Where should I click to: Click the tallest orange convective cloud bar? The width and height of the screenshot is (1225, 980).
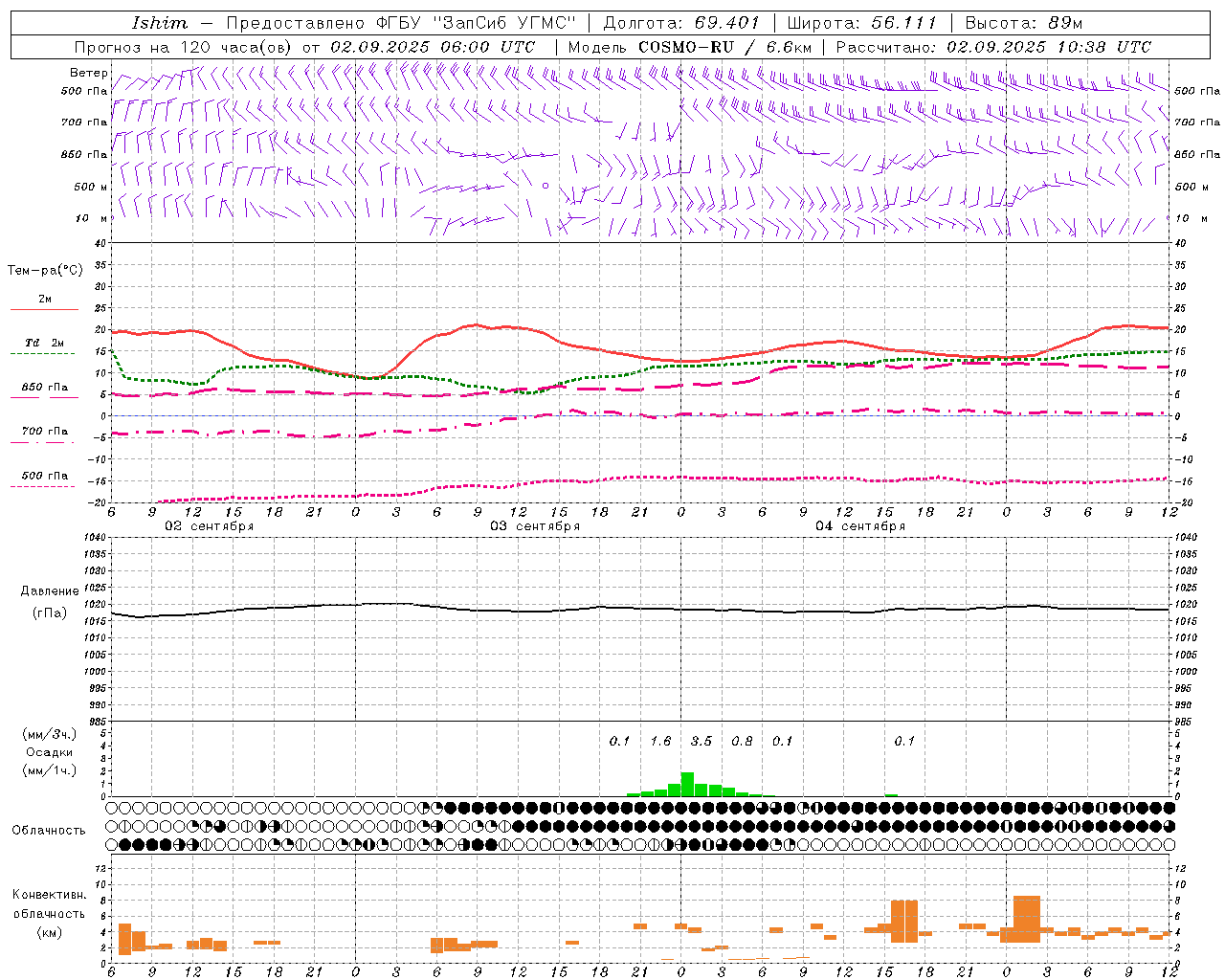click(x=1026, y=919)
